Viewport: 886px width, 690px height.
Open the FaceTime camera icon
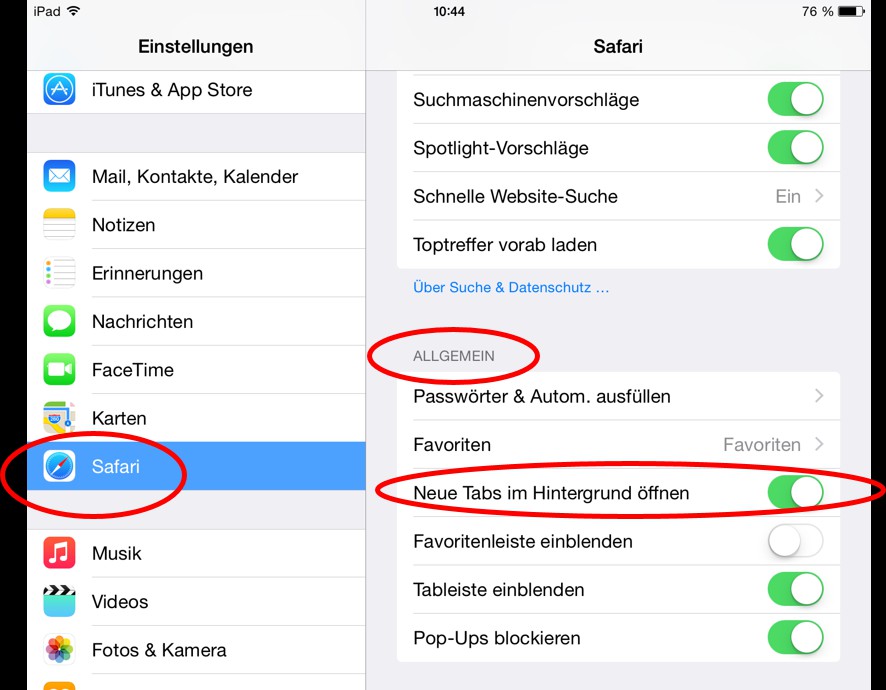click(x=60, y=370)
